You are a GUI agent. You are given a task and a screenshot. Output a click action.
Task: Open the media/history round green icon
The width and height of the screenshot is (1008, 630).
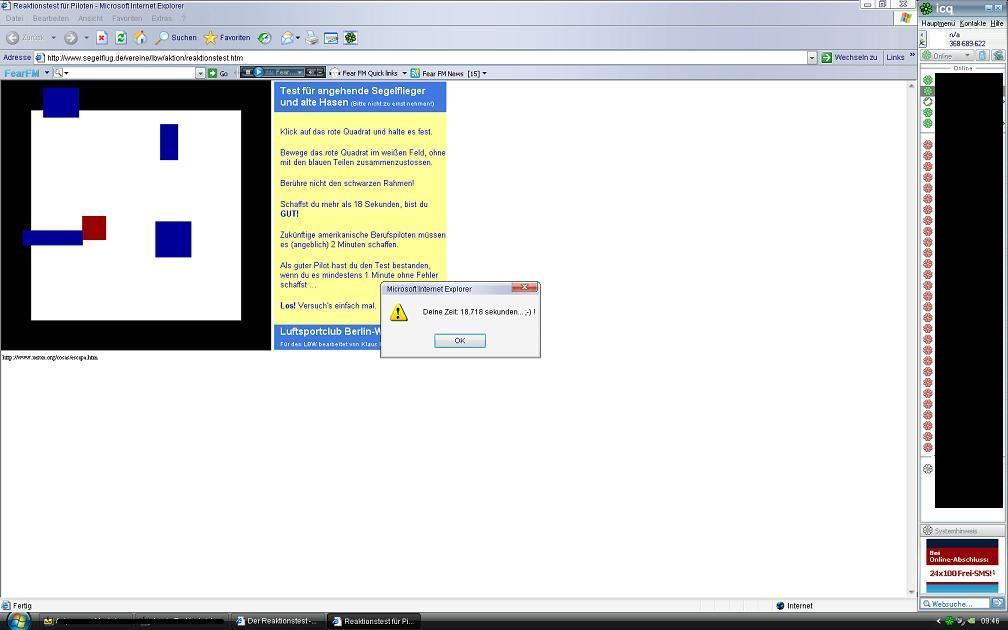(265, 38)
